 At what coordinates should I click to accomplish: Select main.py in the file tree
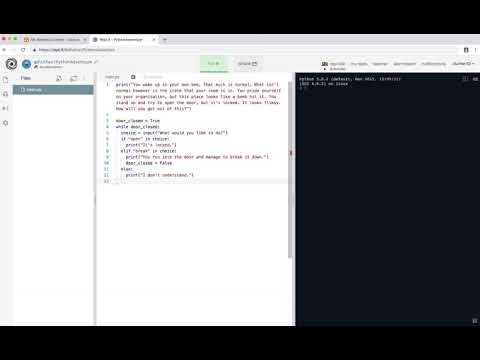53,90
